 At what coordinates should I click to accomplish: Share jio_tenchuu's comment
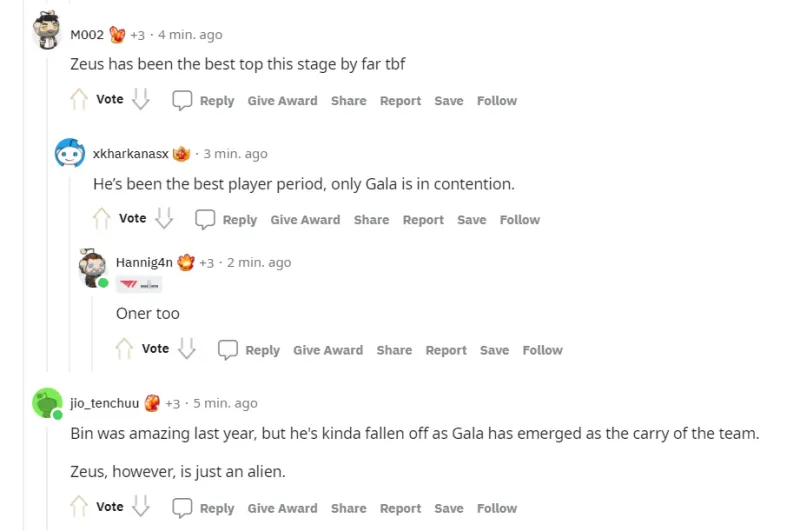tap(348, 508)
